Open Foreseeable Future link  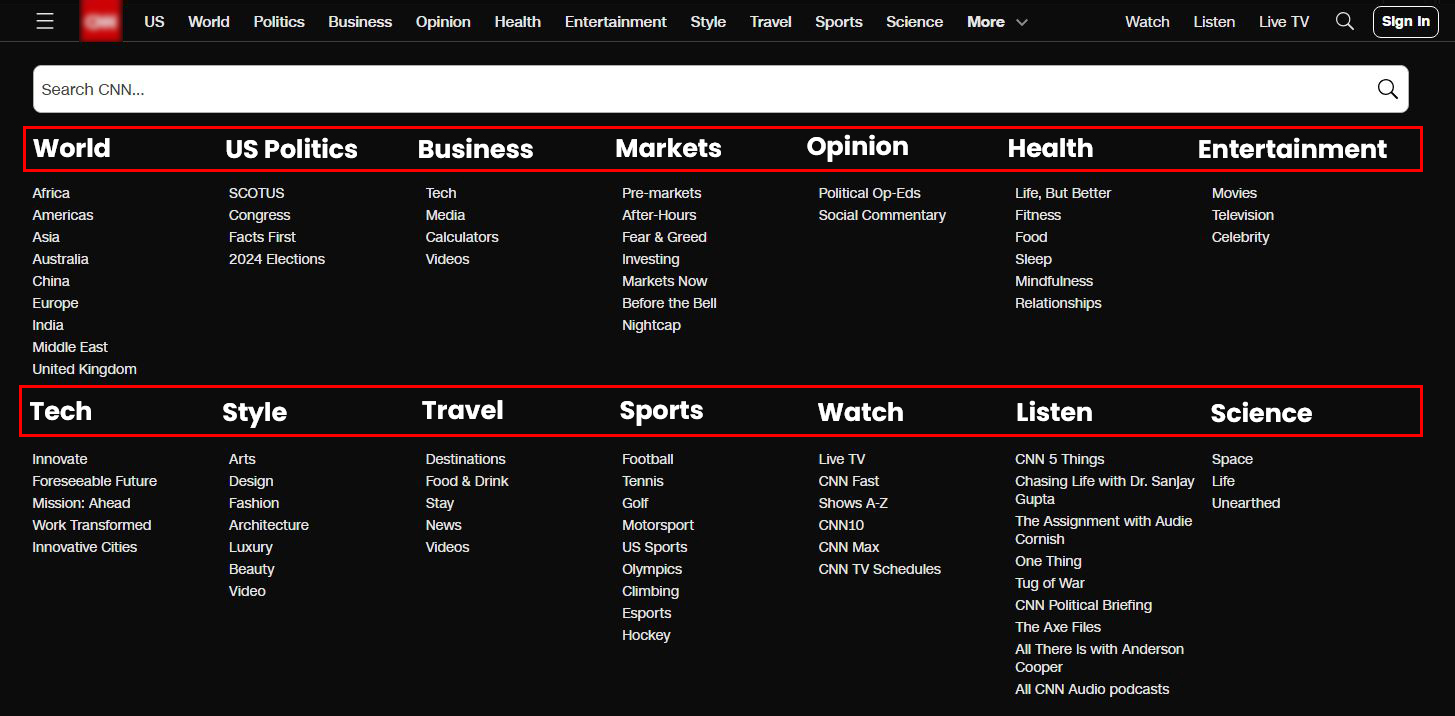click(x=95, y=481)
